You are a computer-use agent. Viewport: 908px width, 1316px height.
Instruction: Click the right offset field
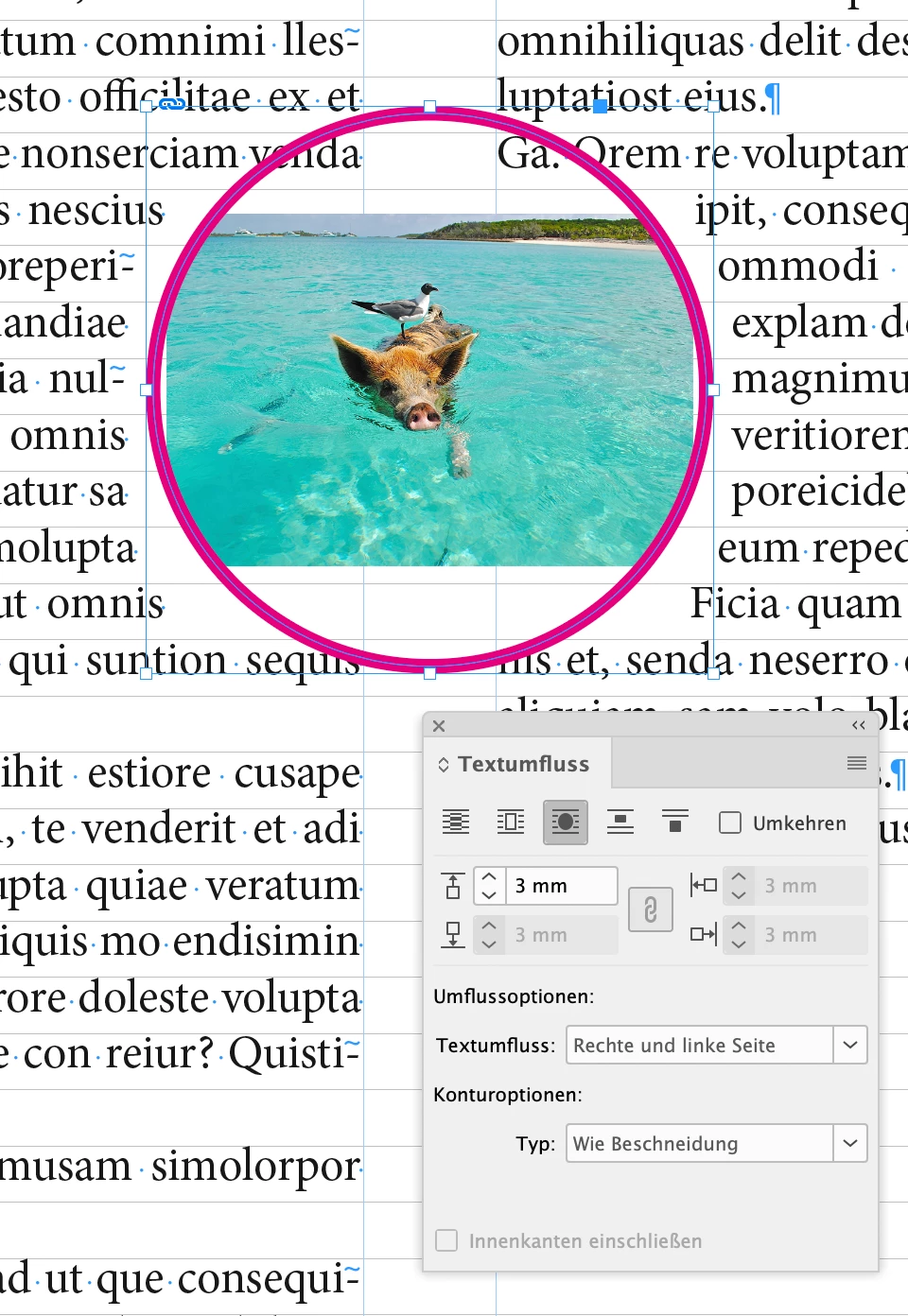pos(812,935)
